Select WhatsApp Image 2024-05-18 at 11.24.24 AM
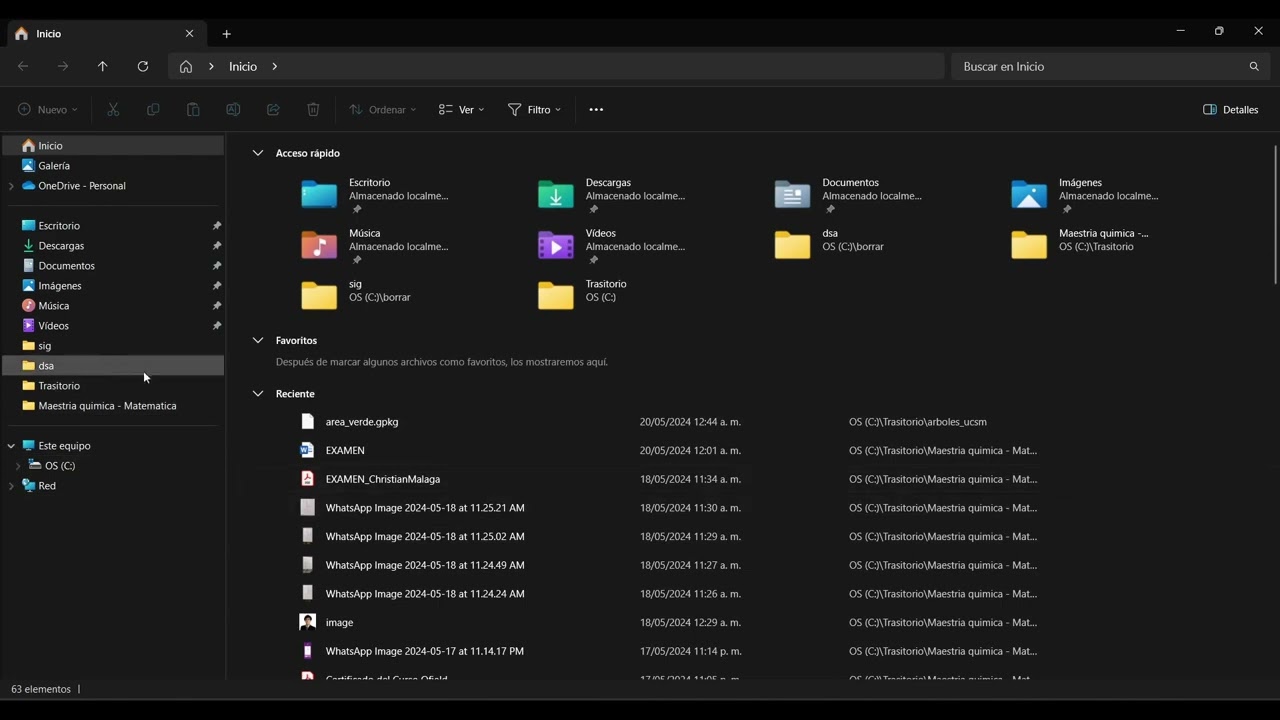 425,594
